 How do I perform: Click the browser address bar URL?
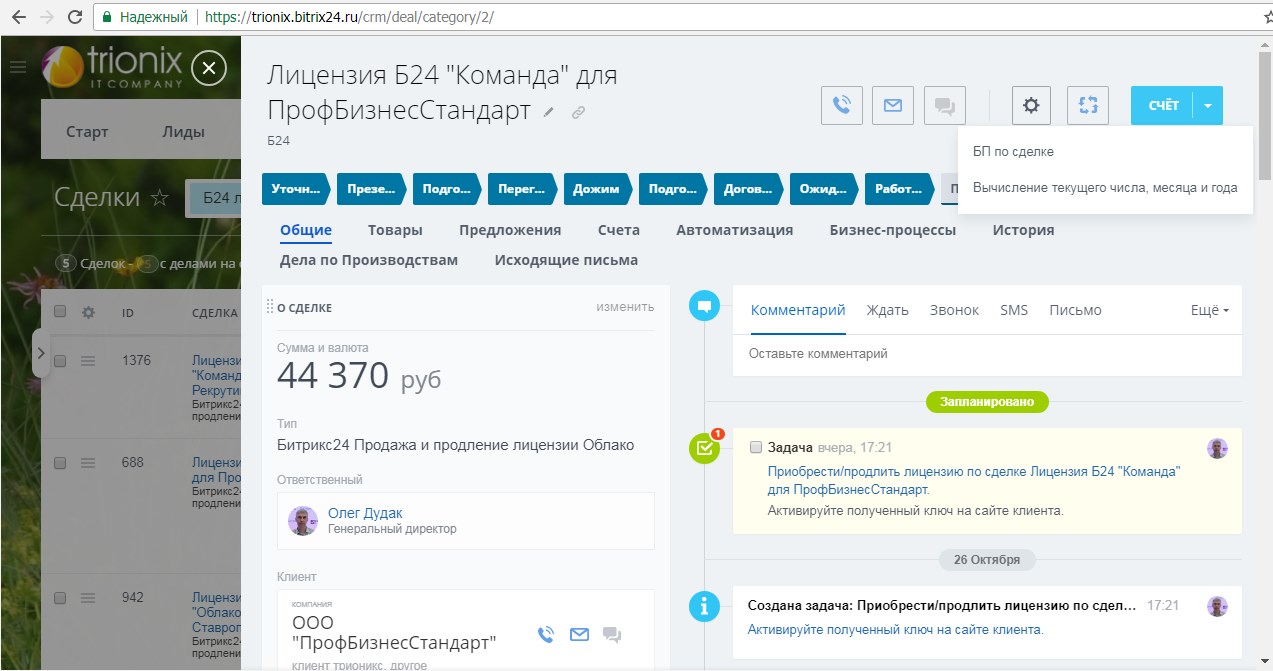tap(348, 17)
